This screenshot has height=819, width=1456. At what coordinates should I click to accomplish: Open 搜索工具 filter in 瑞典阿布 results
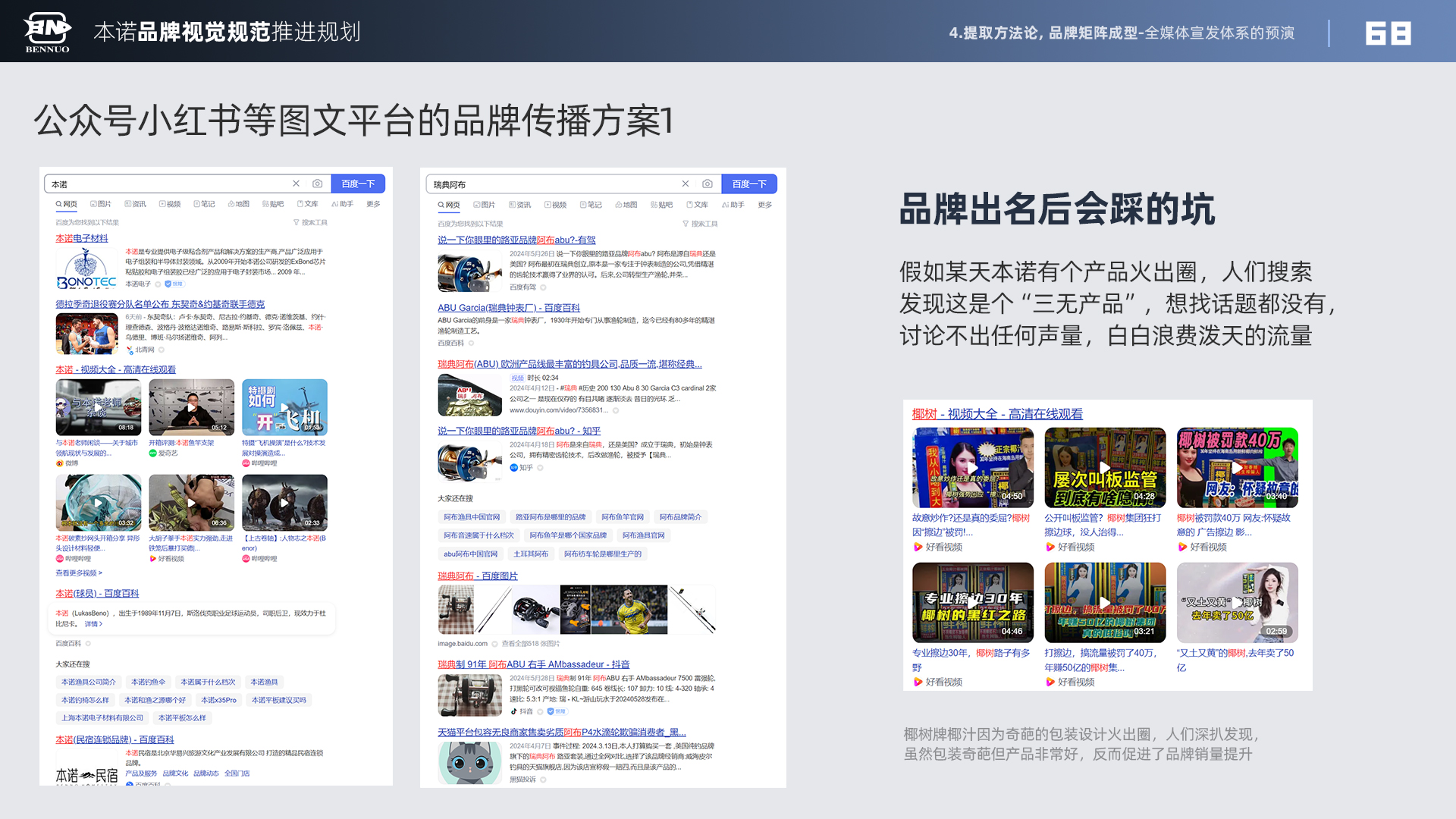point(700,224)
